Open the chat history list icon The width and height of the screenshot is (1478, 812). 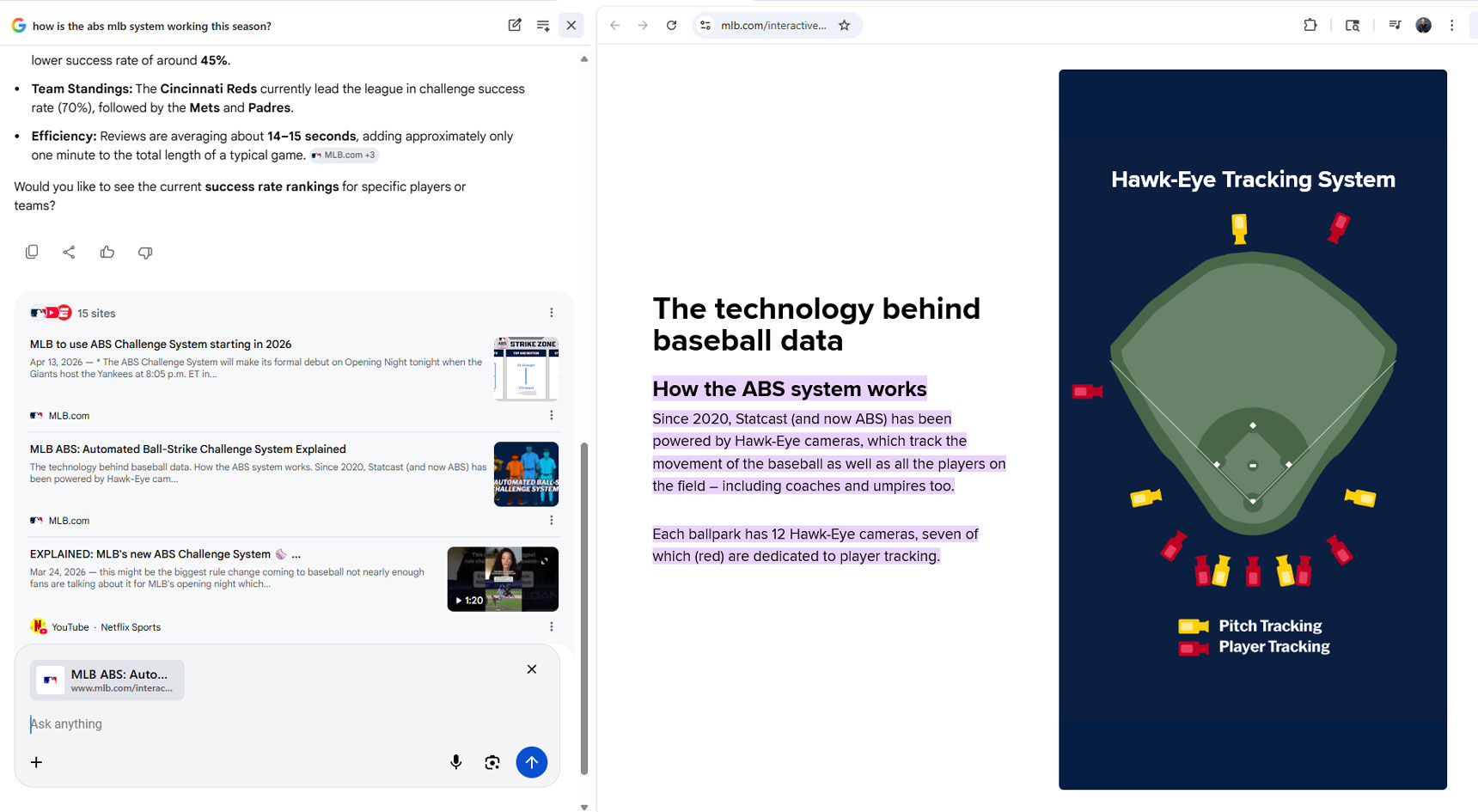[x=543, y=26]
